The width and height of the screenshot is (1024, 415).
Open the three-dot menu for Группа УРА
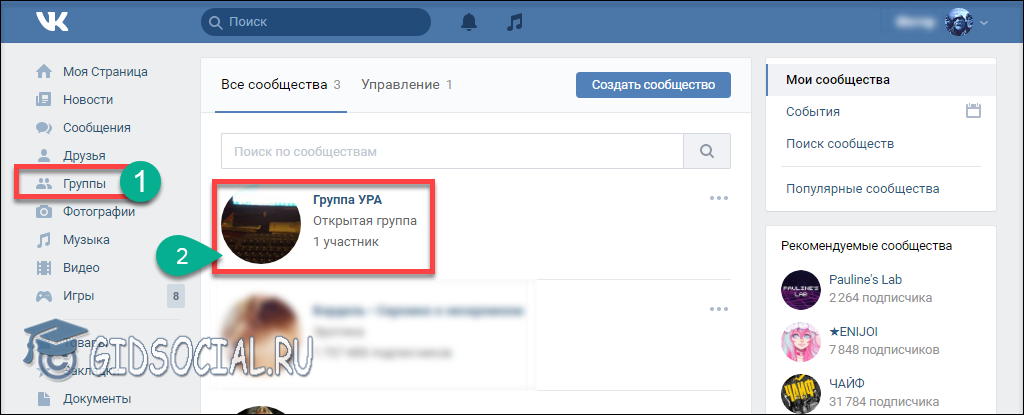(x=718, y=198)
